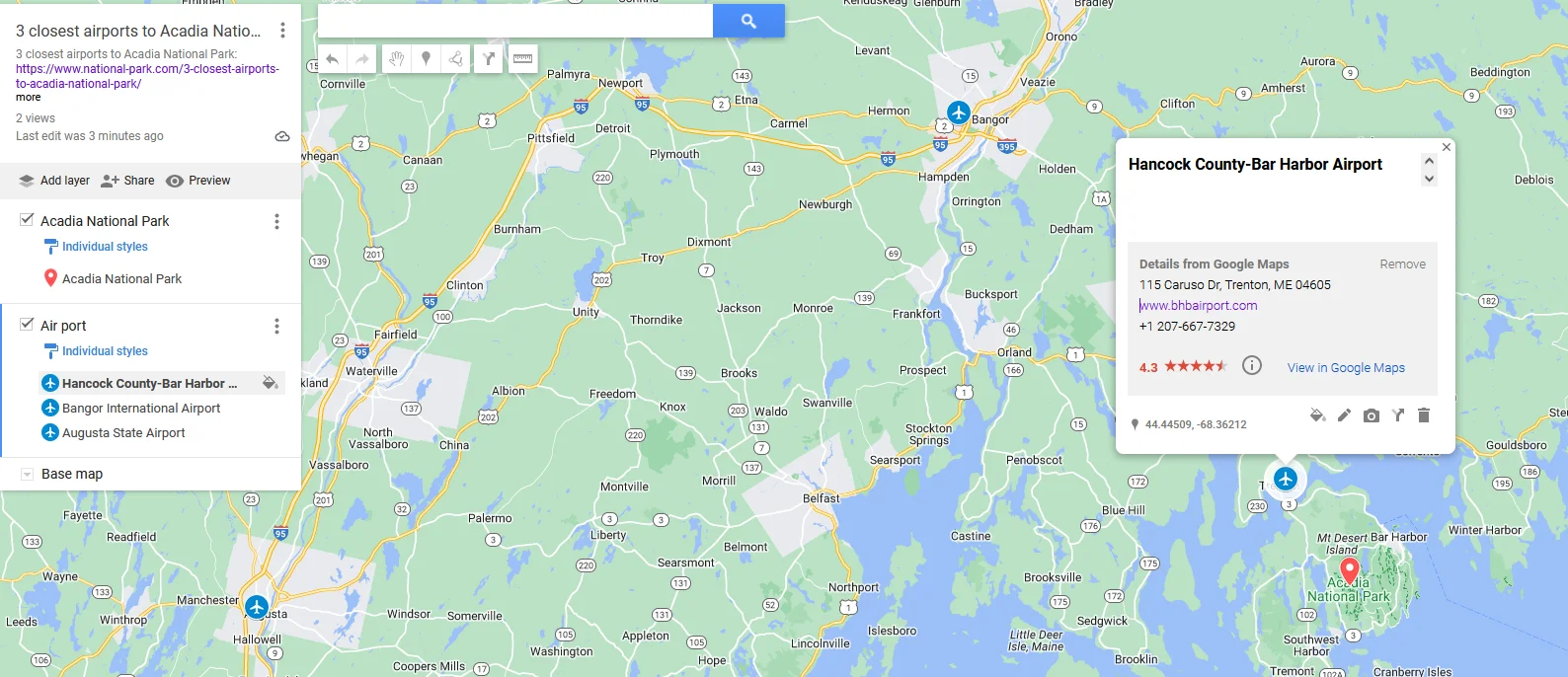The image size is (1568, 677).
Task: Uncheck the Acadia National Park layer checkbox
Action: tap(27, 220)
